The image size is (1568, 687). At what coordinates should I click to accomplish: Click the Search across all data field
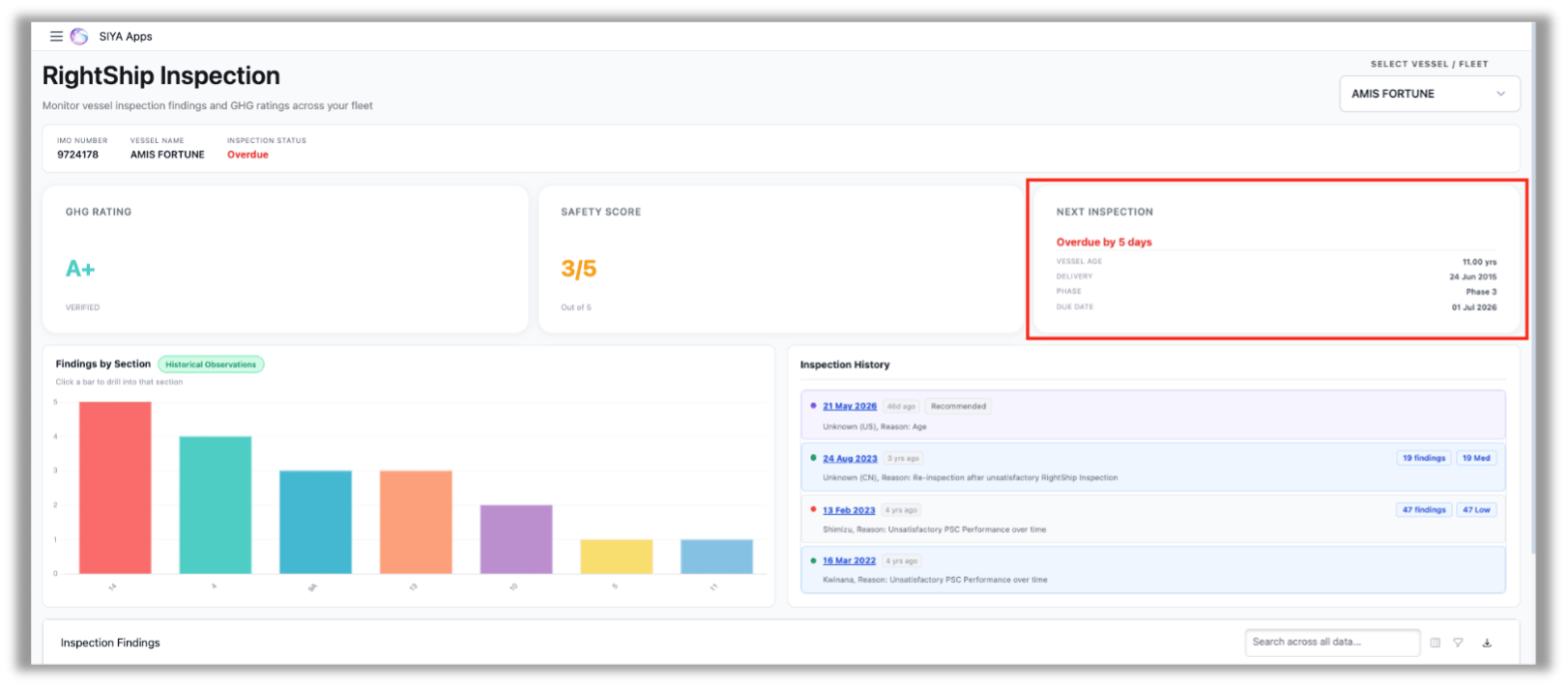pos(1332,642)
